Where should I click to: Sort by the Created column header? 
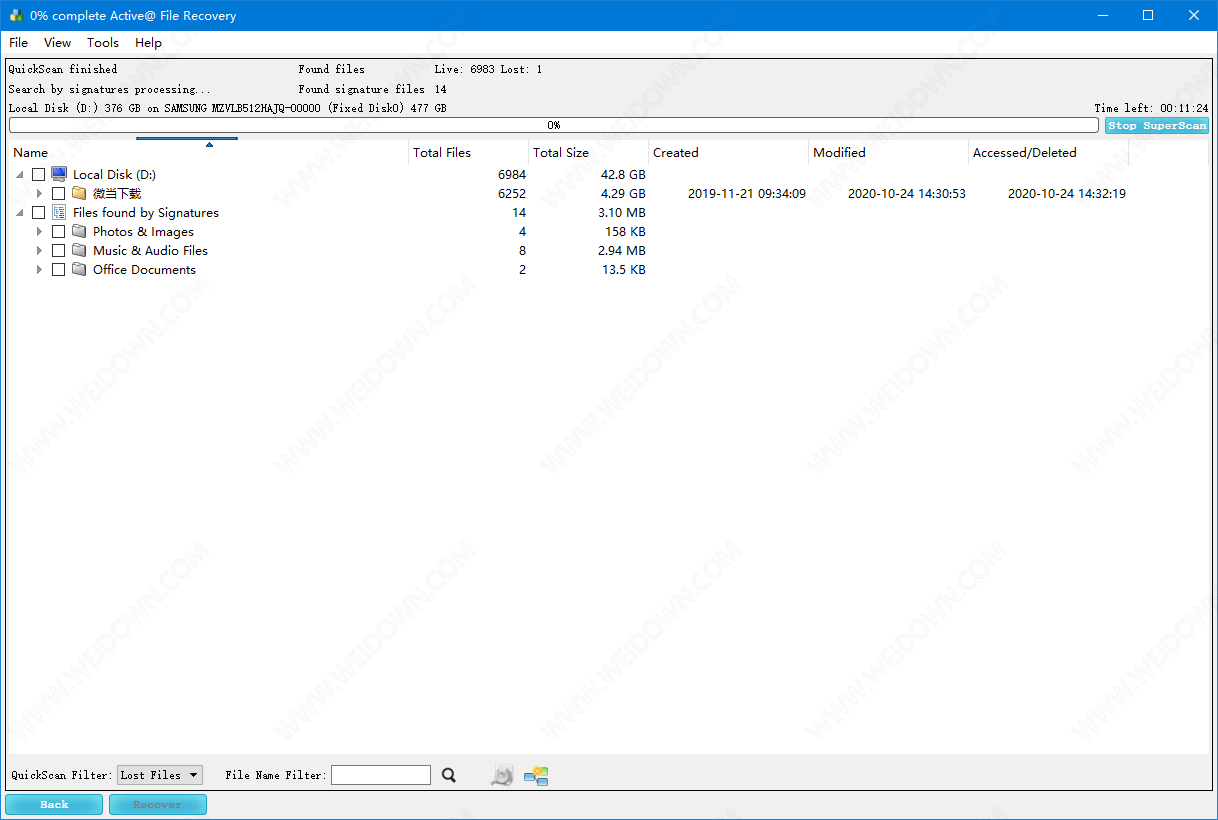pos(728,153)
